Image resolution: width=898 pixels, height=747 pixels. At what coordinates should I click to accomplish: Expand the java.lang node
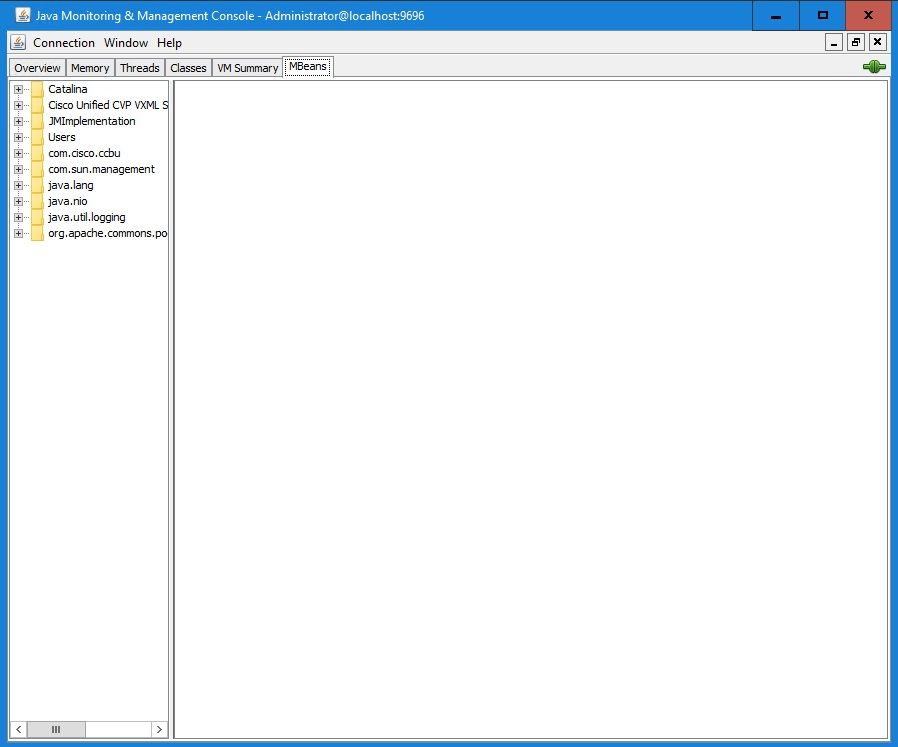pyautogui.click(x=18, y=186)
